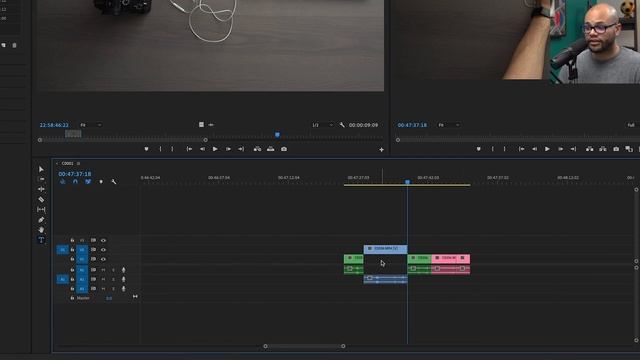Mark Out in Source monitor
Image resolution: width=640 pixels, height=360 pixels.
(x=172, y=149)
